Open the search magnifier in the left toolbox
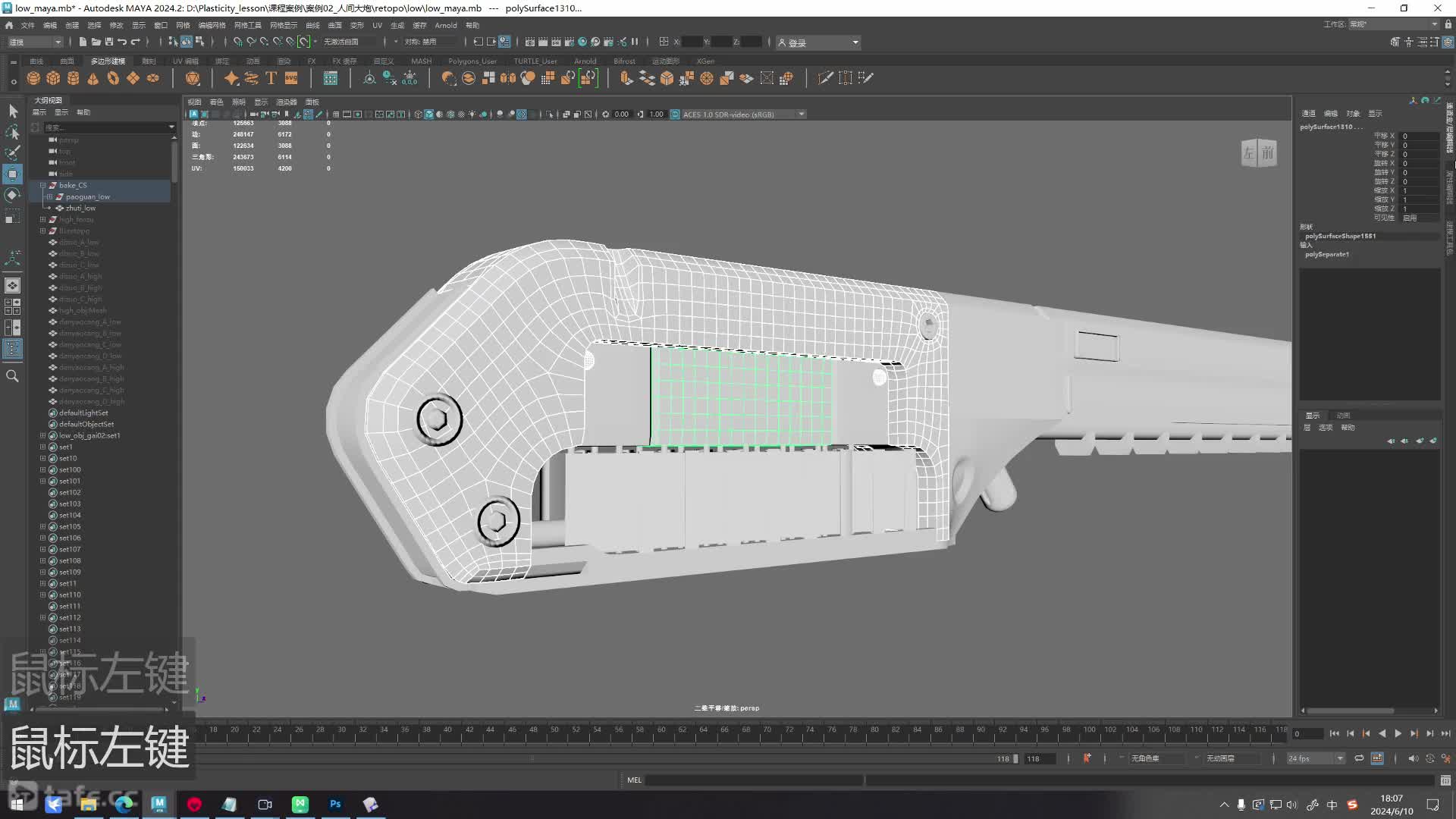 13,376
